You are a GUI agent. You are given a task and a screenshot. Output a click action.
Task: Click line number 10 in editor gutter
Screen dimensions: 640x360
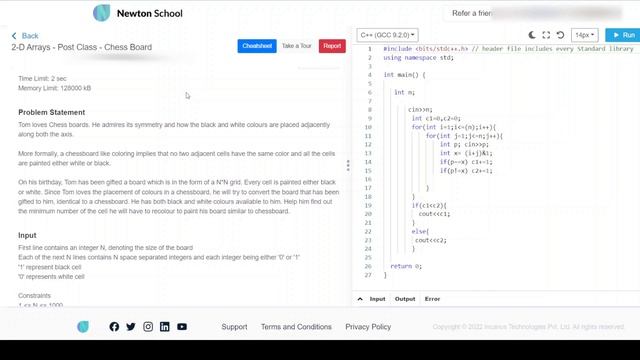368,127
